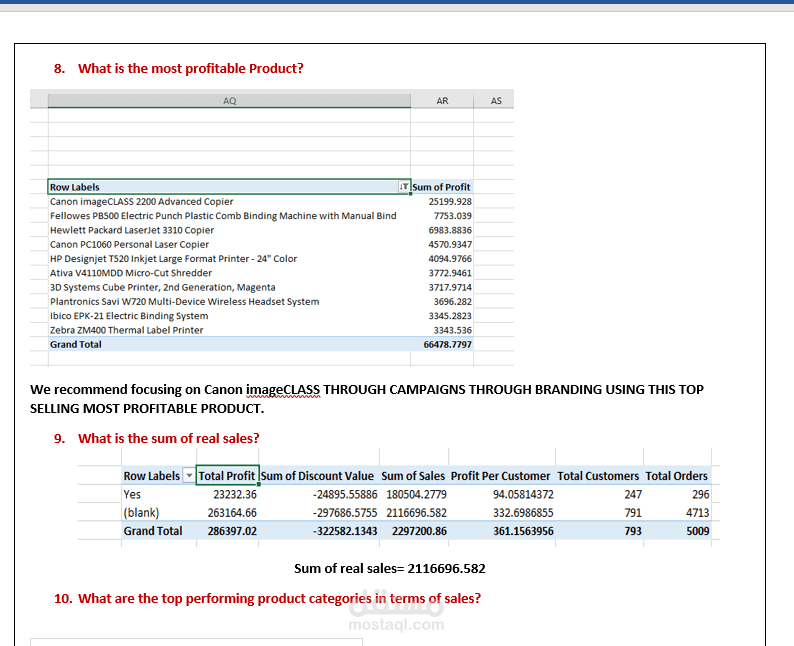Viewport: 794px width, 646px height.
Task: Select the (blank) row label in sales table
Action: [x=141, y=512]
